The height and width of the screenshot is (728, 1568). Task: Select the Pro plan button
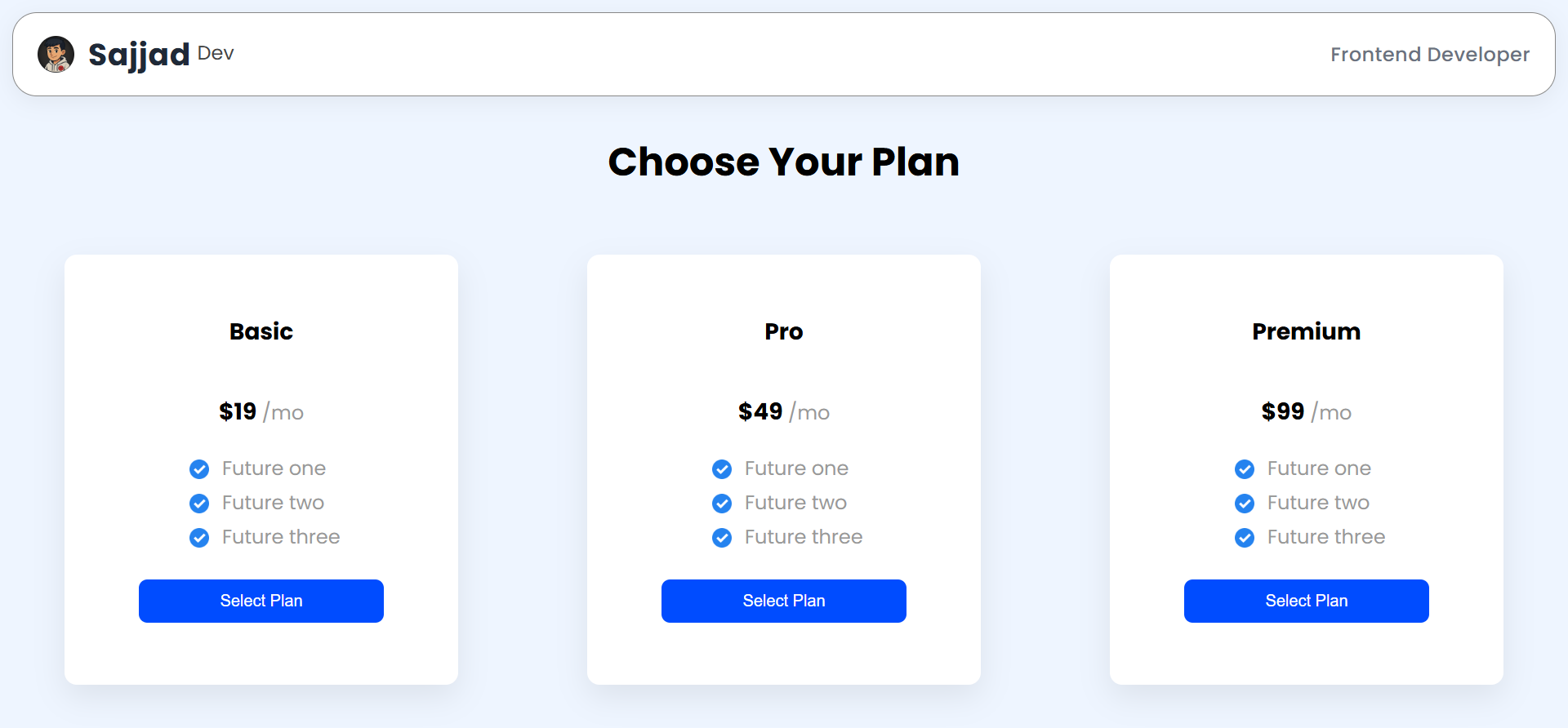click(x=784, y=601)
